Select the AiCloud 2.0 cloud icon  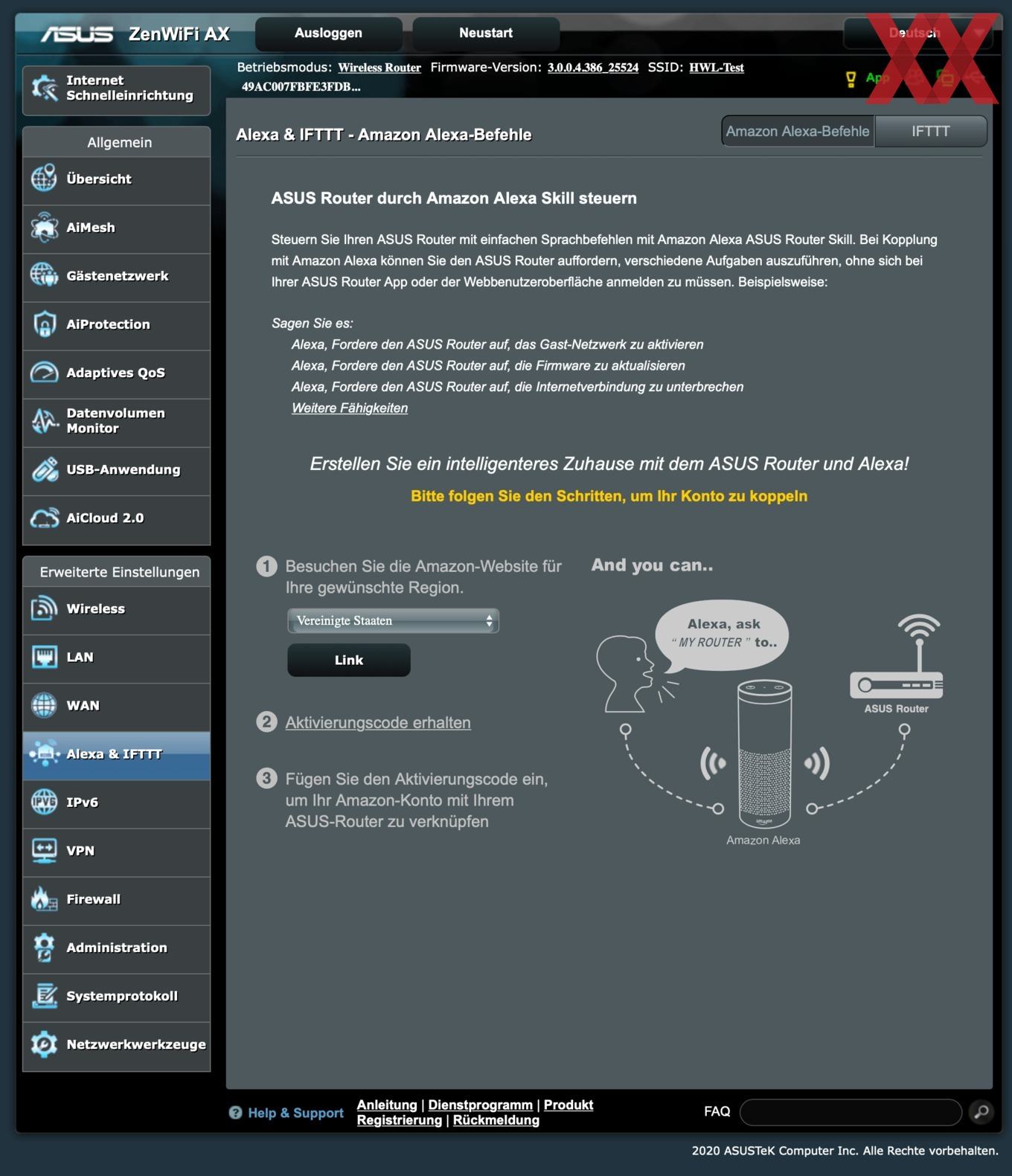44,518
